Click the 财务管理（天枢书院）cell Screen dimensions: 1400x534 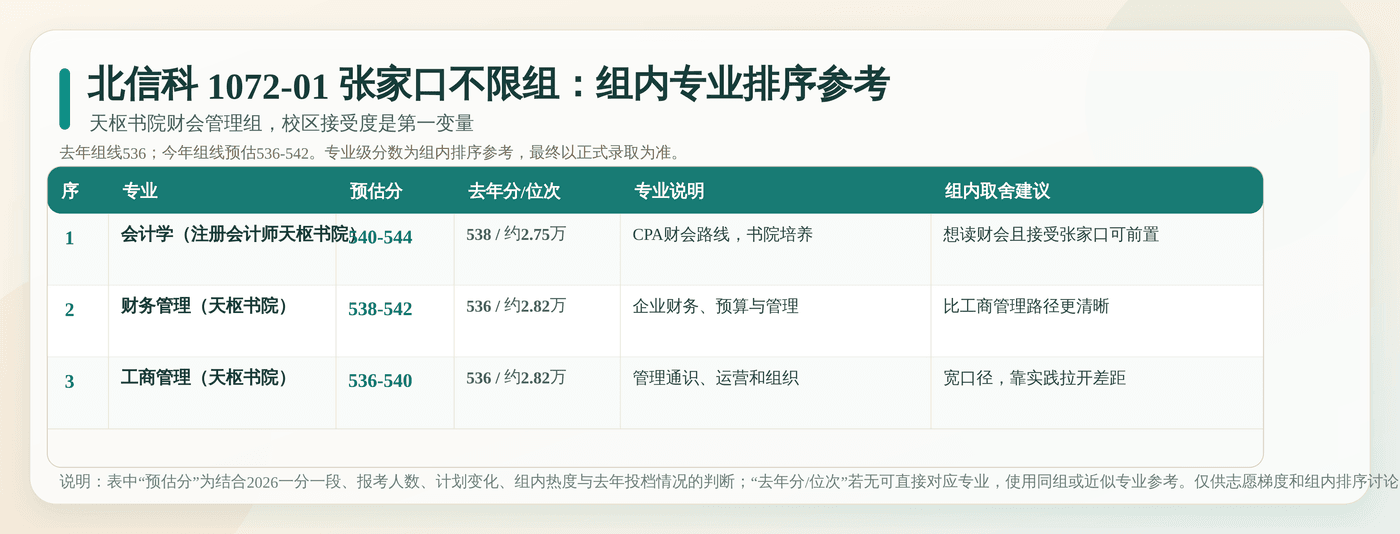point(205,306)
